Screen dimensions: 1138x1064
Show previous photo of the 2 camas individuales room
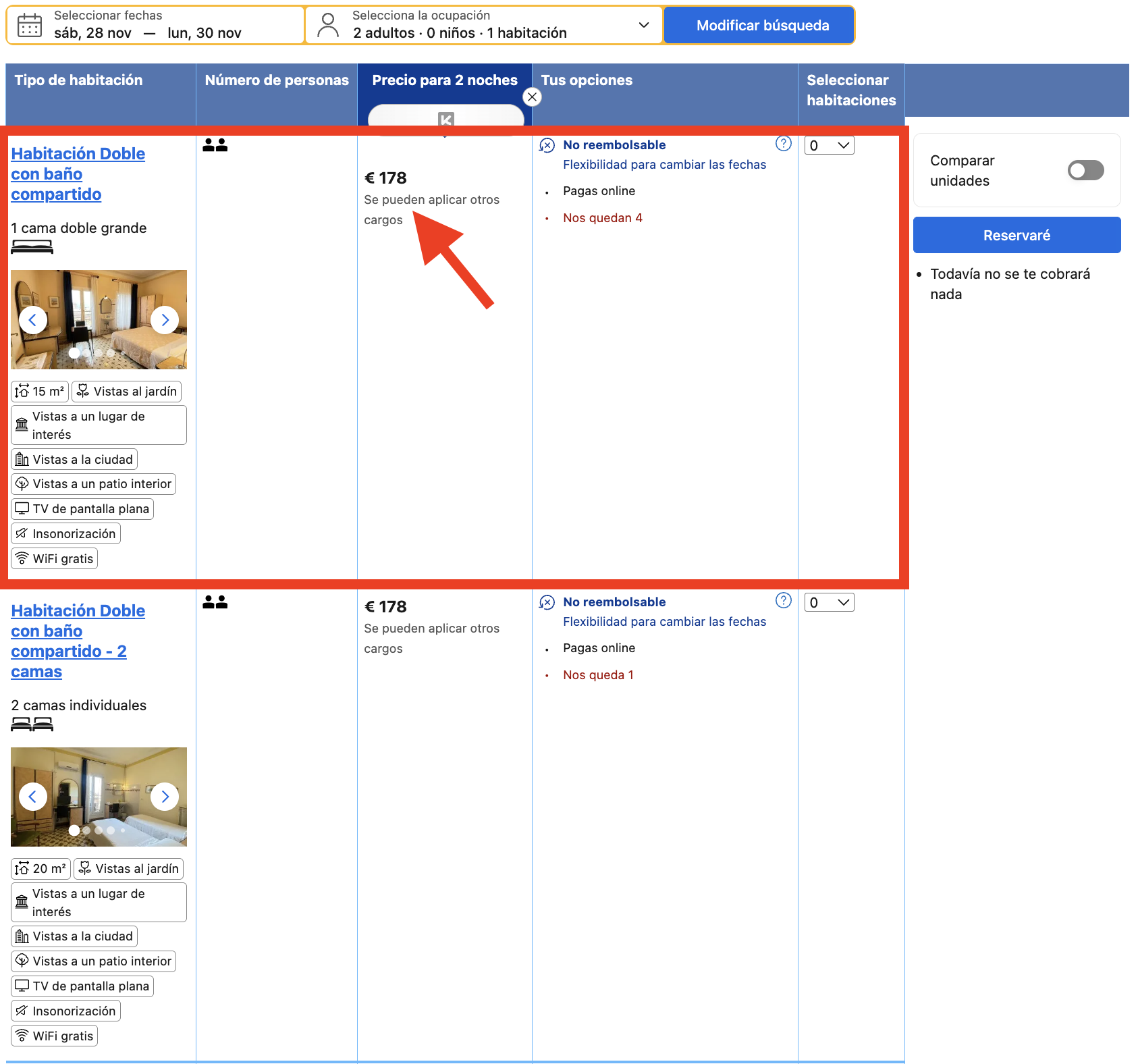(33, 797)
